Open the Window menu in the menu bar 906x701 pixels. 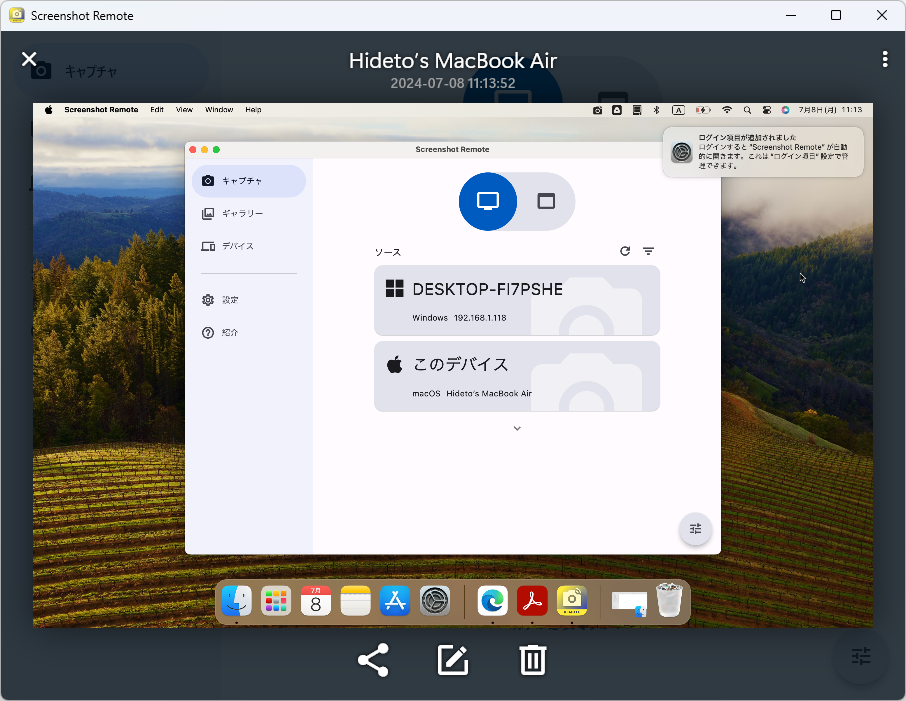pyautogui.click(x=218, y=109)
